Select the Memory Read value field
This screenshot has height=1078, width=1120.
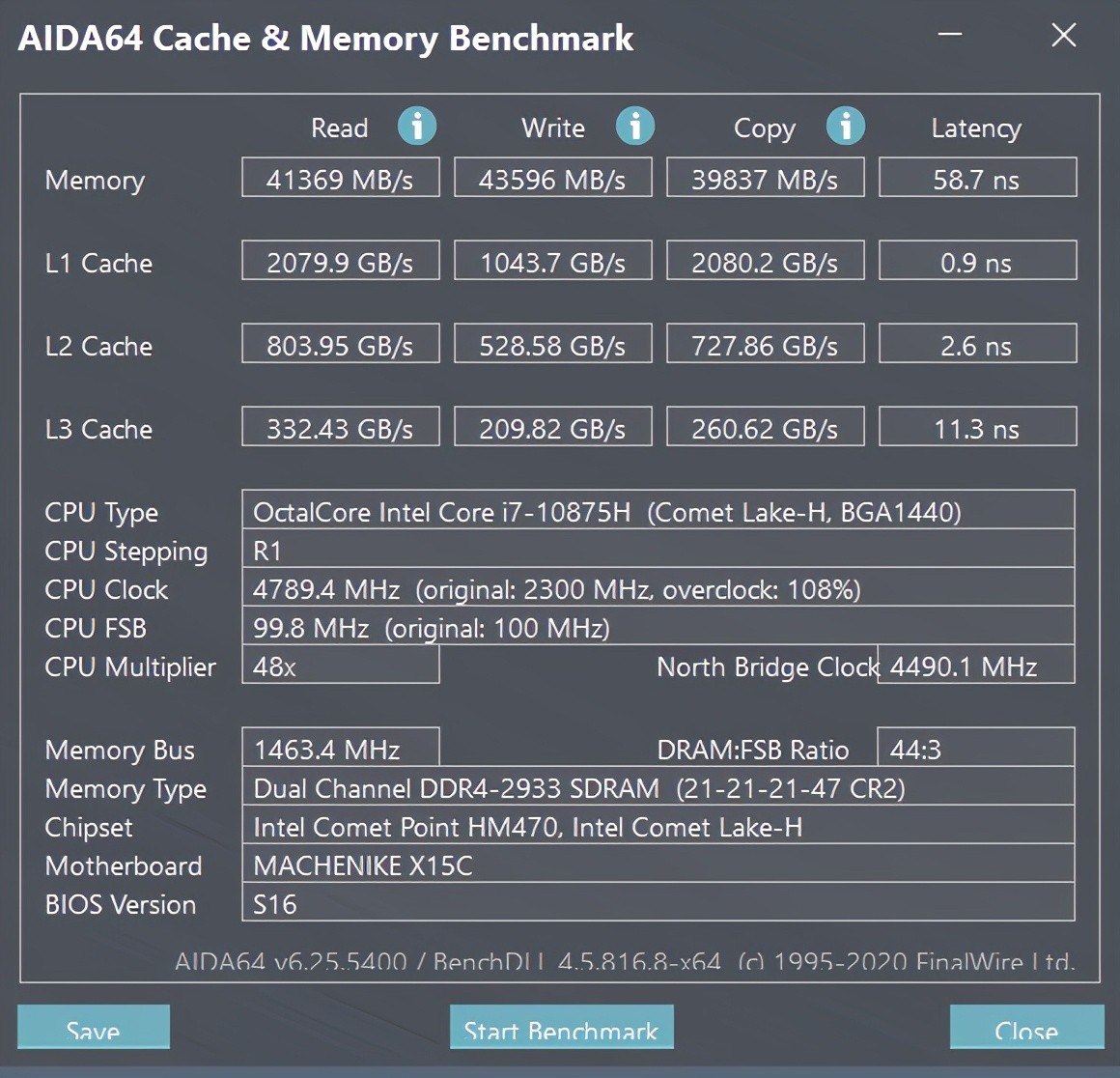340,179
